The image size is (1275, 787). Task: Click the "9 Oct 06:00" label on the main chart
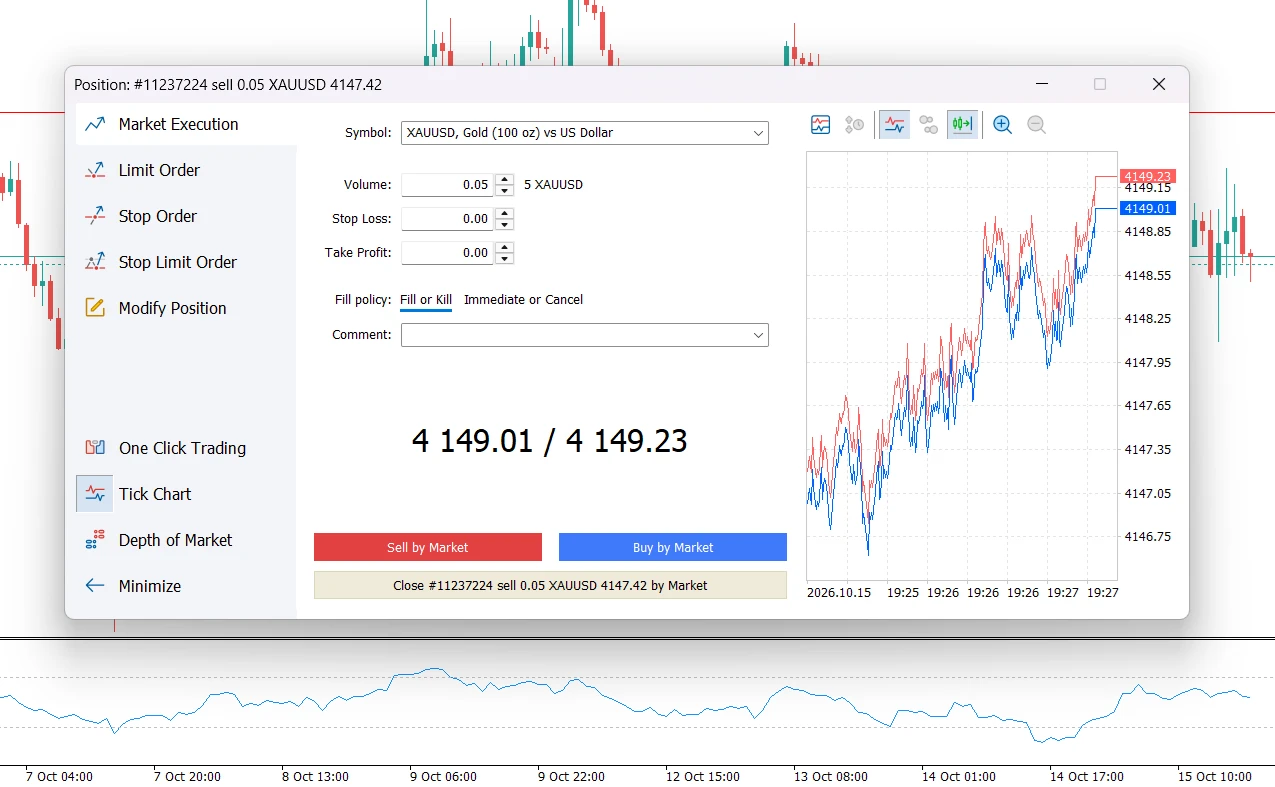442,776
